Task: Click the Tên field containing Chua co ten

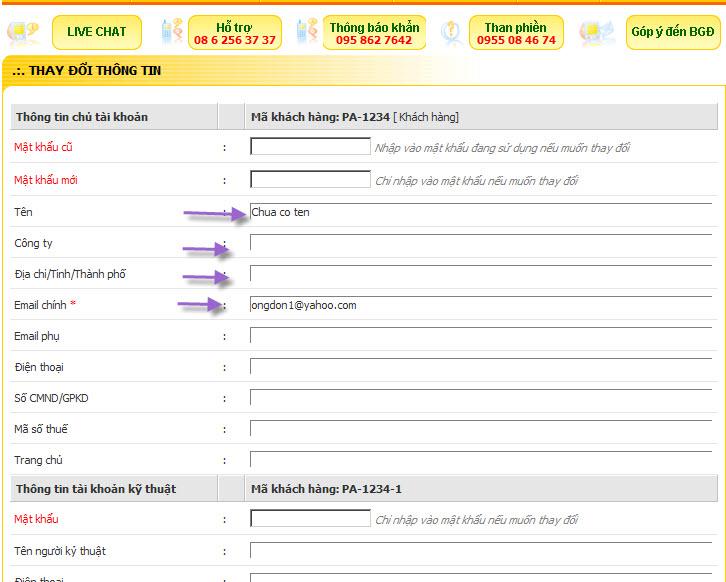Action: (480, 212)
